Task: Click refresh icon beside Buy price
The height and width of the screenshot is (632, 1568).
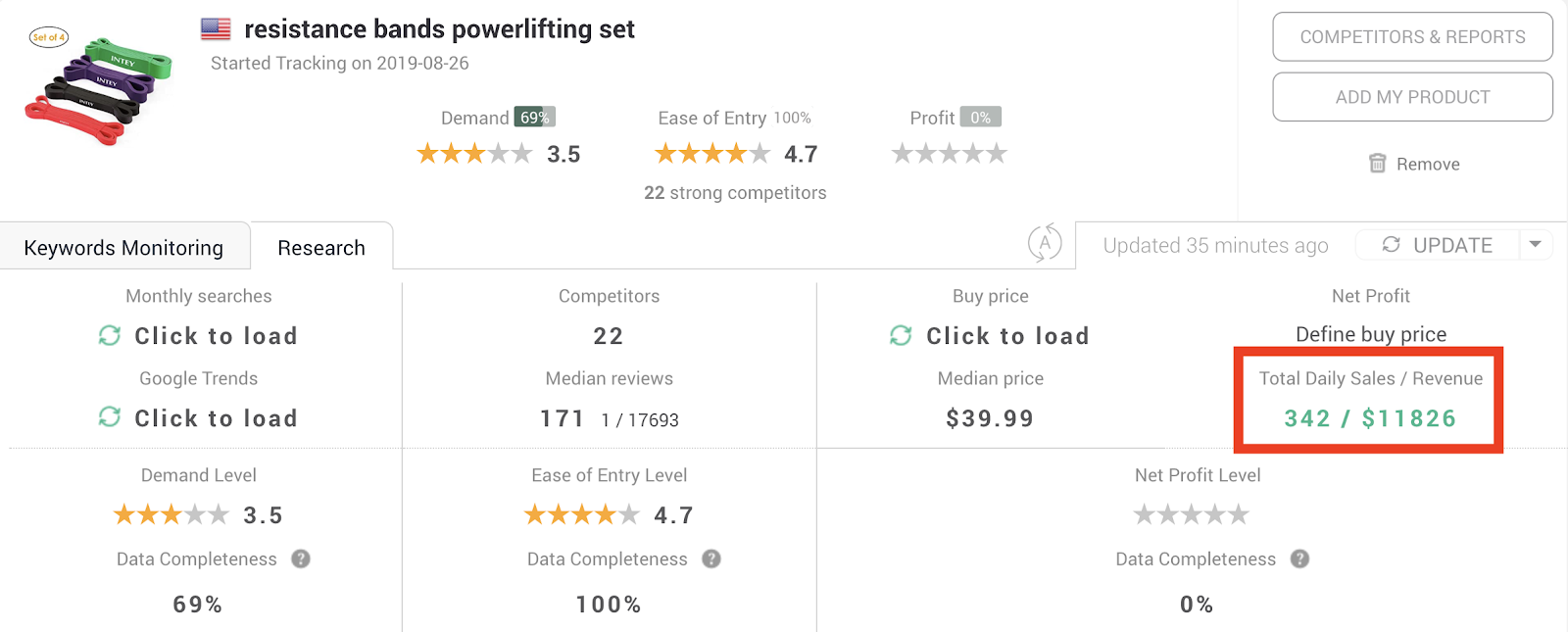Action: pos(901,336)
